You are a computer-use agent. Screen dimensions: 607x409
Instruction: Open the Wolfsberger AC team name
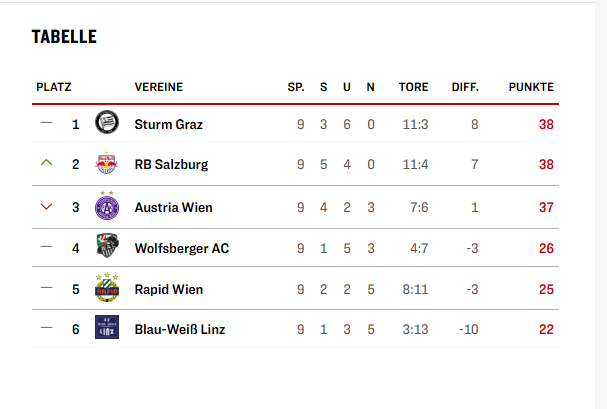182,248
